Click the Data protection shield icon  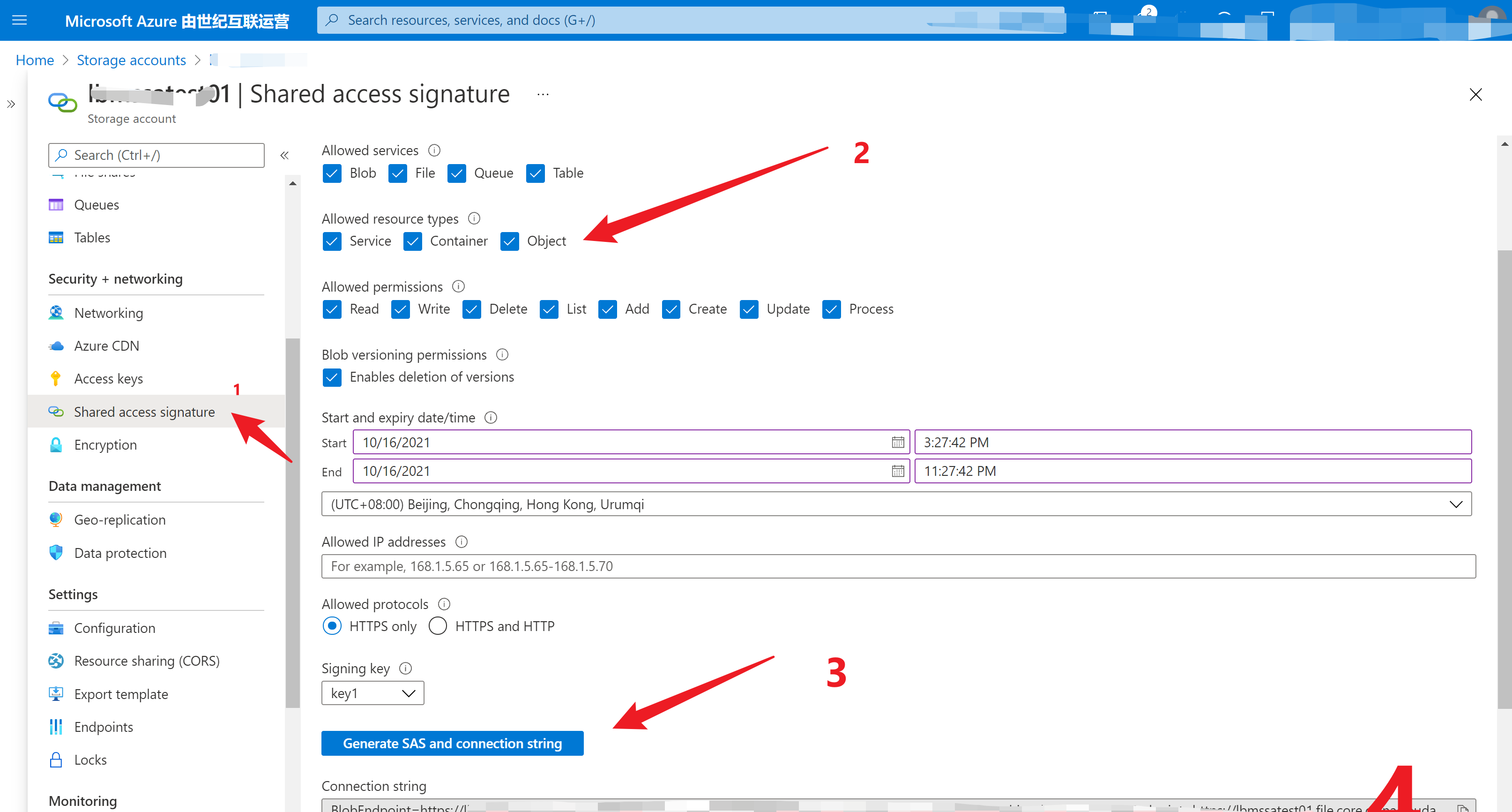(56, 552)
